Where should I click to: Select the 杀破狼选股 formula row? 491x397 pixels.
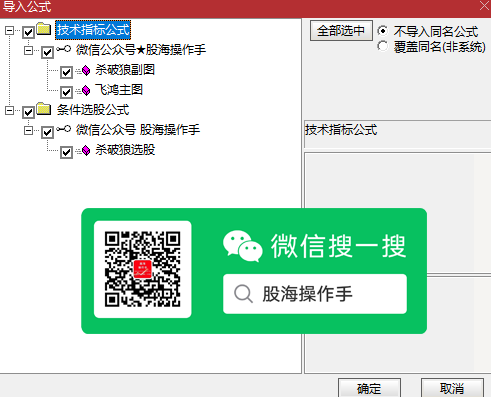tap(125, 150)
